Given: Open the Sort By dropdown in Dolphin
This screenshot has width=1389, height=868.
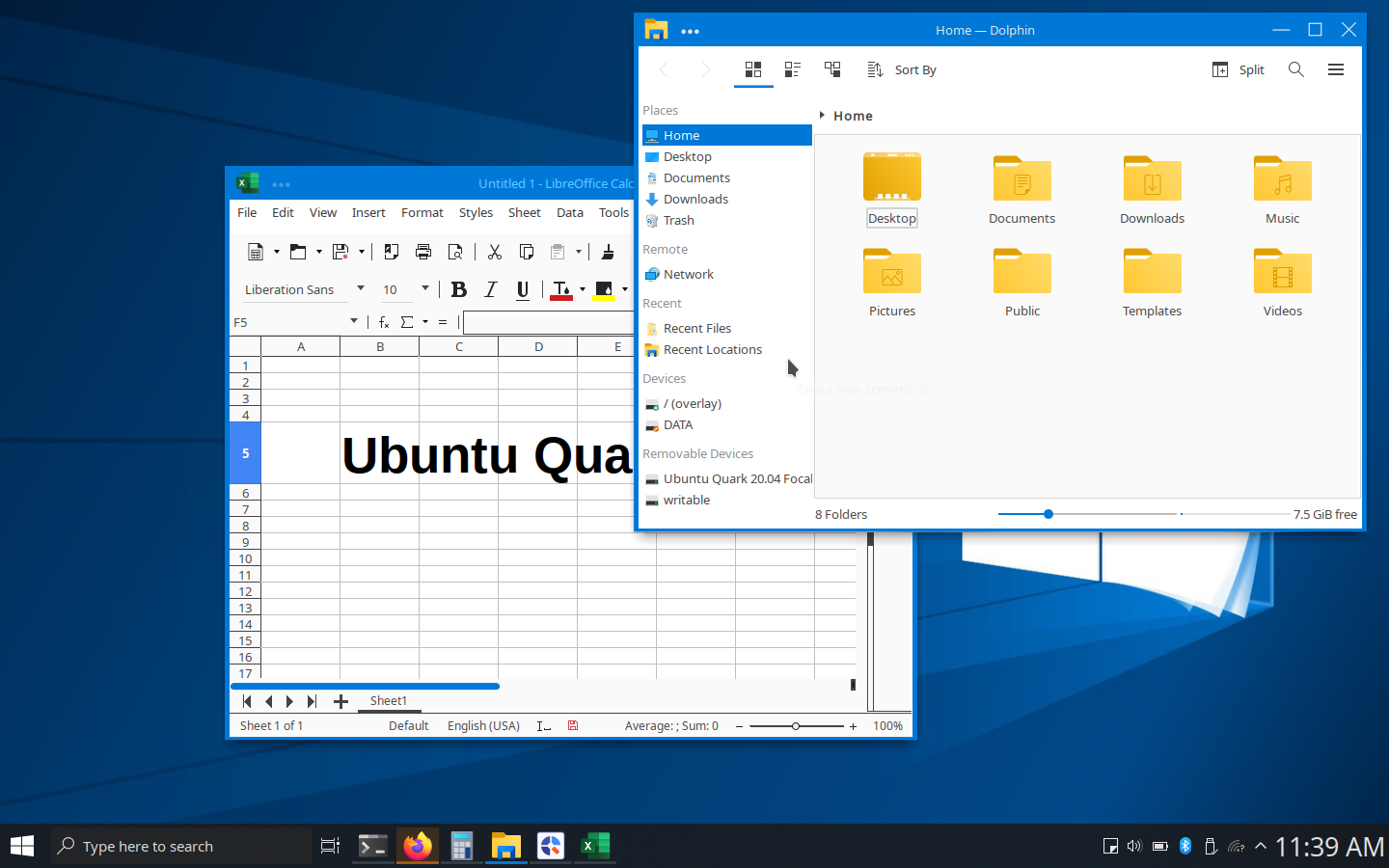Looking at the screenshot, I should [902, 69].
